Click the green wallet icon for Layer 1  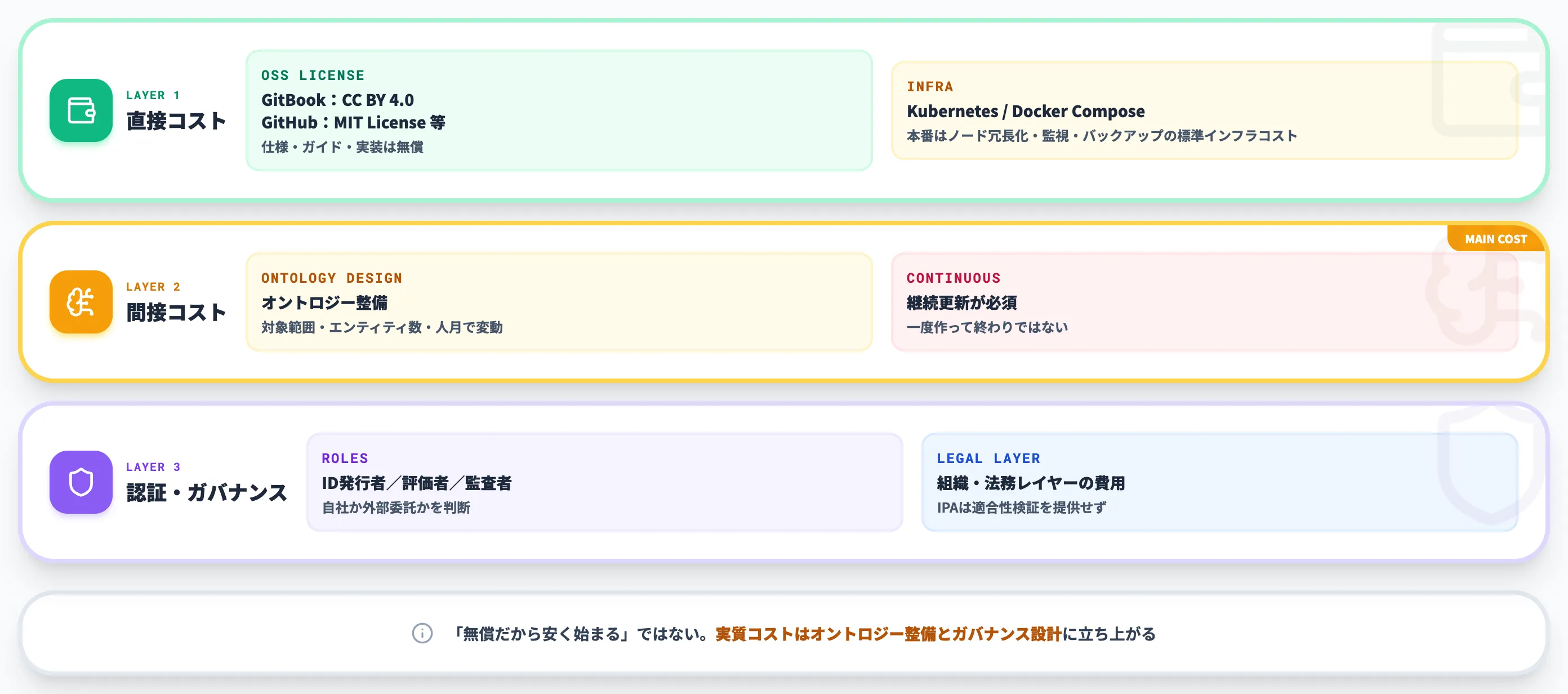coord(81,110)
